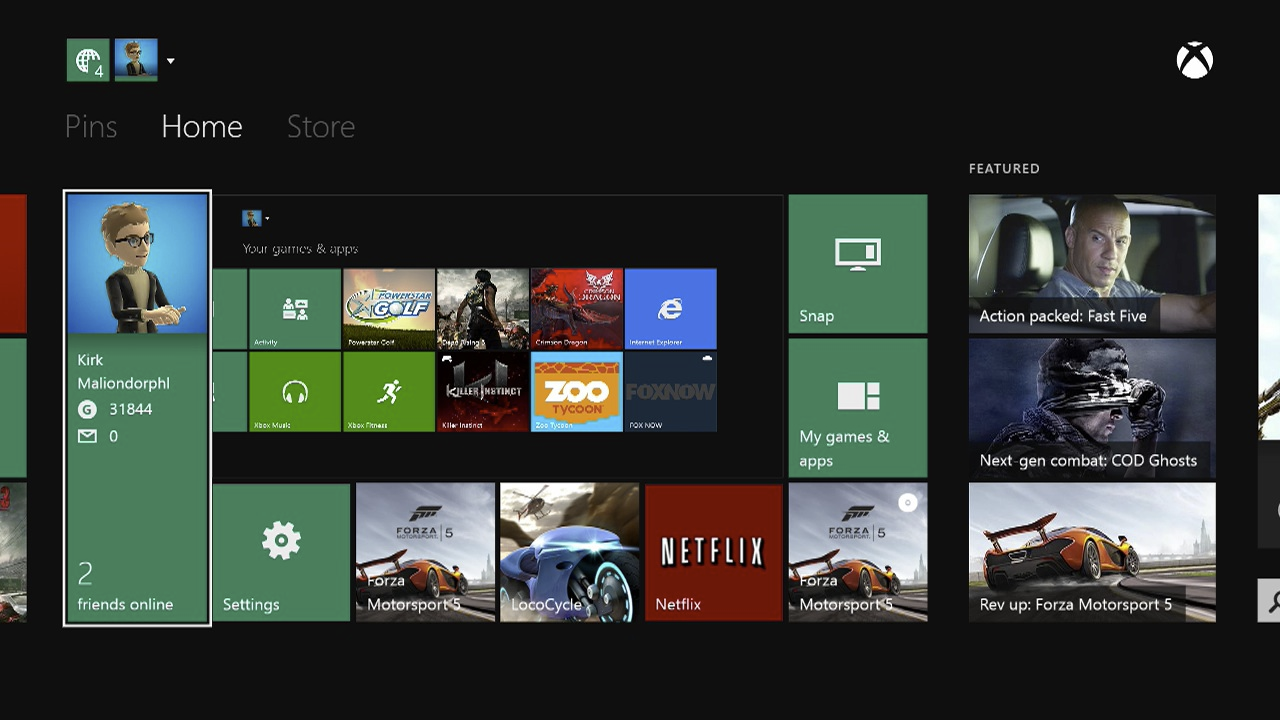Switch to the Pins tab
Image resolution: width=1280 pixels, height=720 pixels.
[91, 127]
